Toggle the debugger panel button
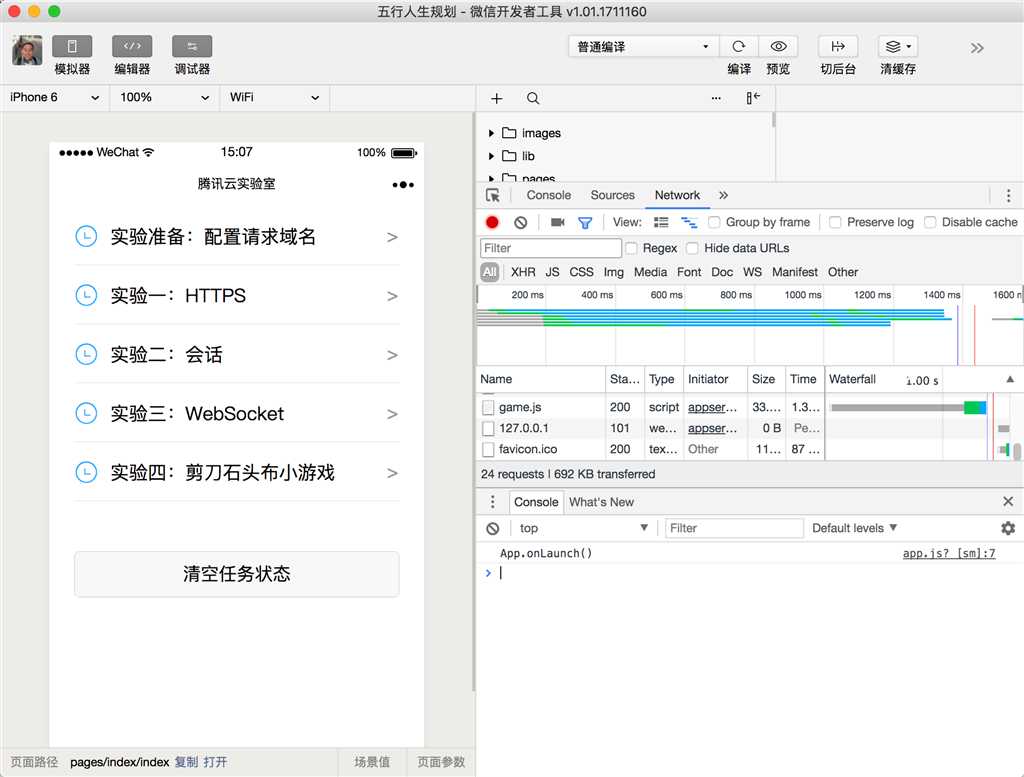This screenshot has width=1024, height=777. point(192,46)
